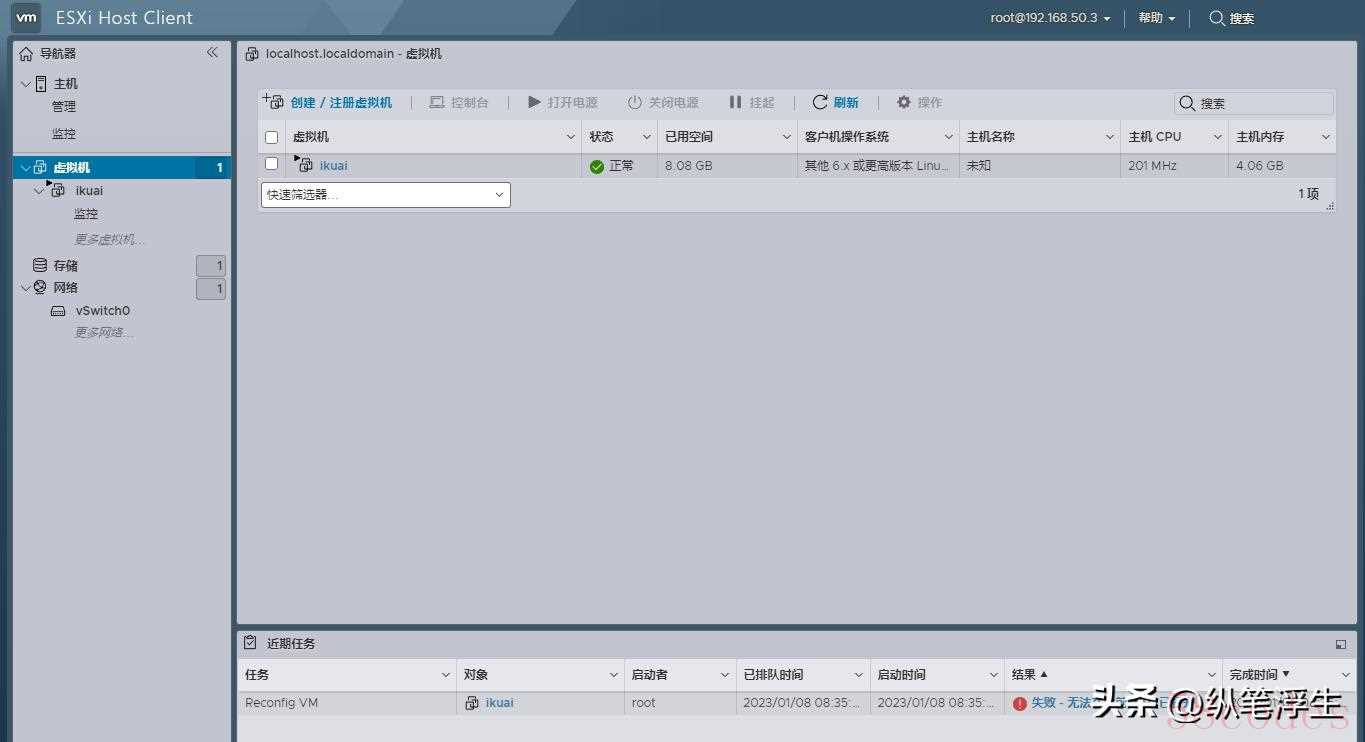Open the ikuai link in VM table
The image size is (1365, 742).
click(x=333, y=166)
